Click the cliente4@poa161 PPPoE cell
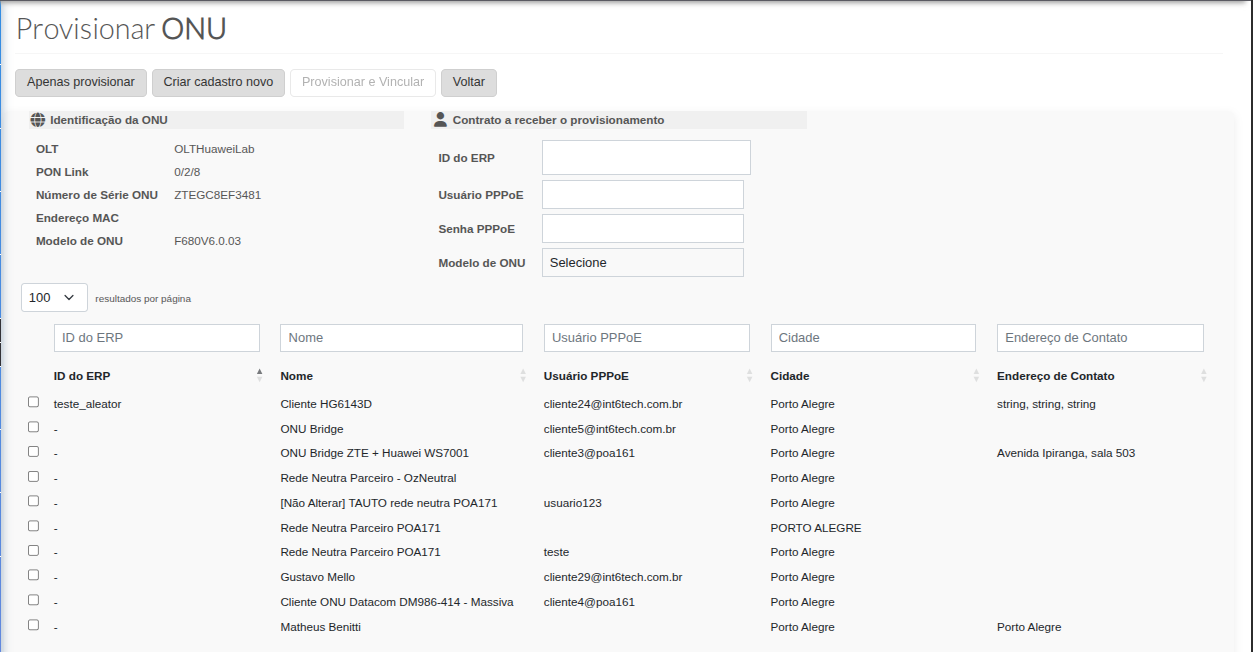 tap(590, 602)
